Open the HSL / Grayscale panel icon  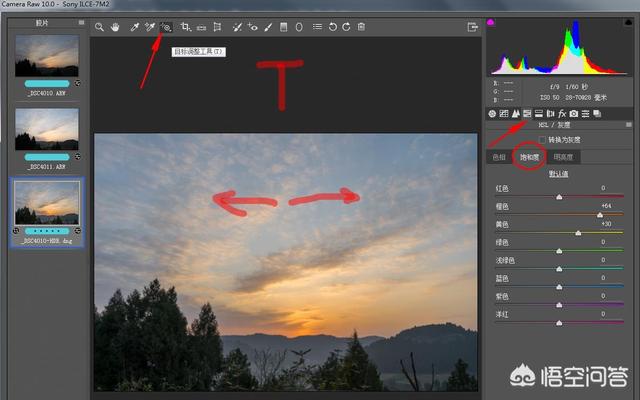(527, 114)
